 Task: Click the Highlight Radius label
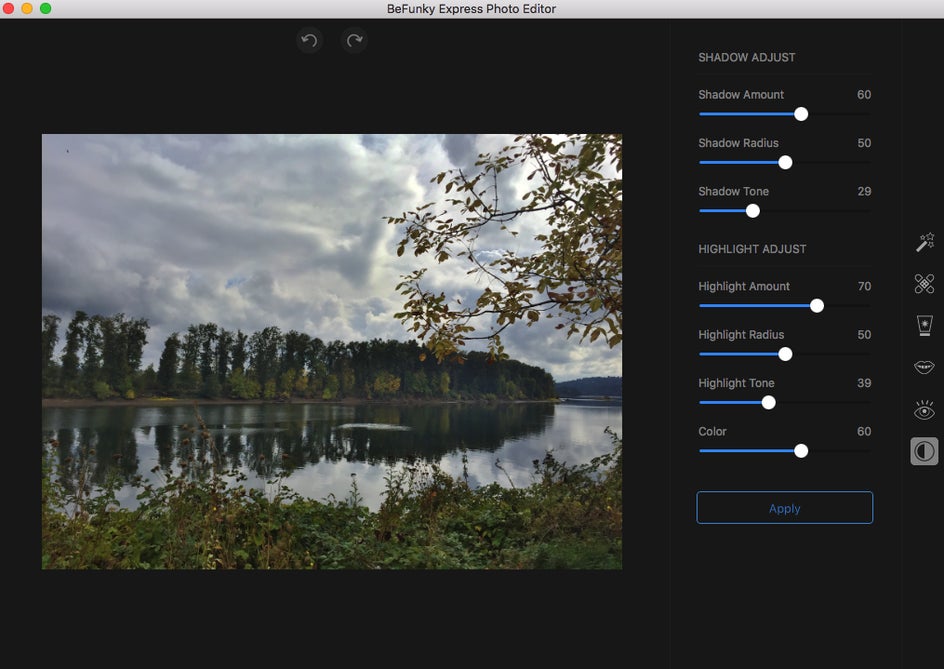tap(741, 335)
